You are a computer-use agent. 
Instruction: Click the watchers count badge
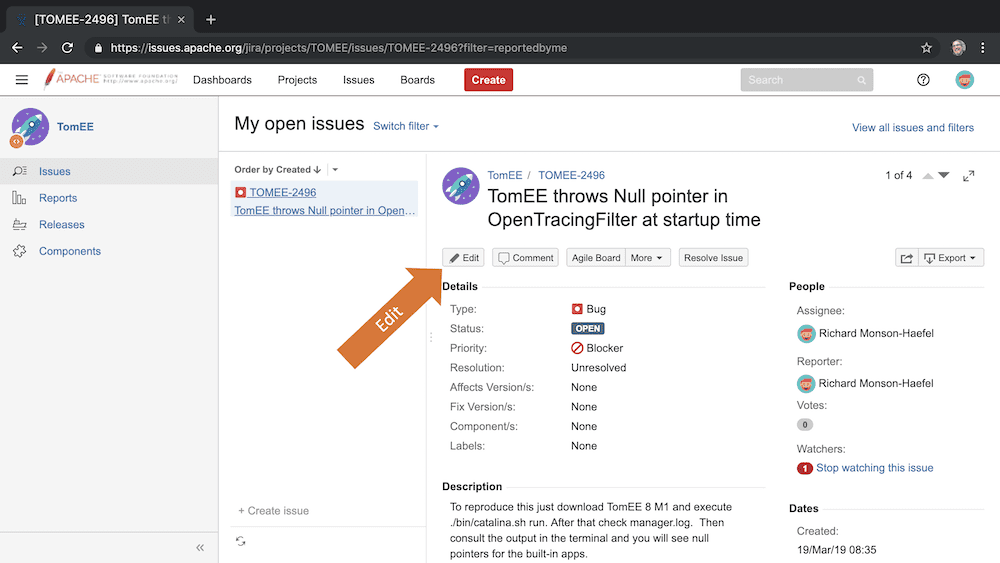[x=804, y=468]
